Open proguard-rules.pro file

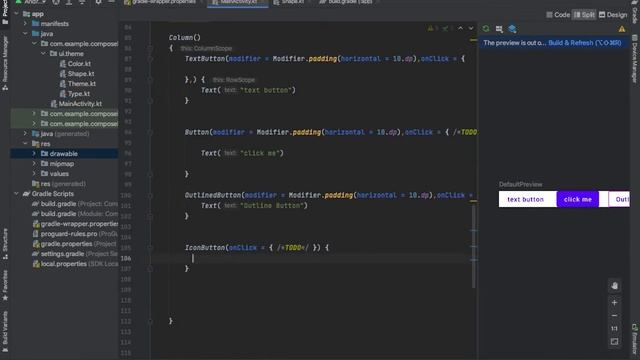pyautogui.click(x=75, y=234)
